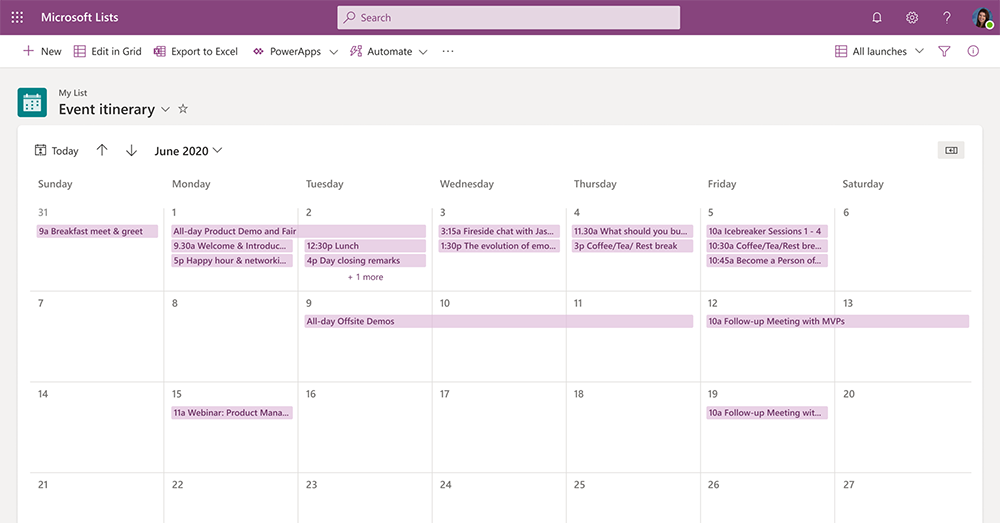Open the notifications bell
This screenshot has height=523, width=1000.
877,17
